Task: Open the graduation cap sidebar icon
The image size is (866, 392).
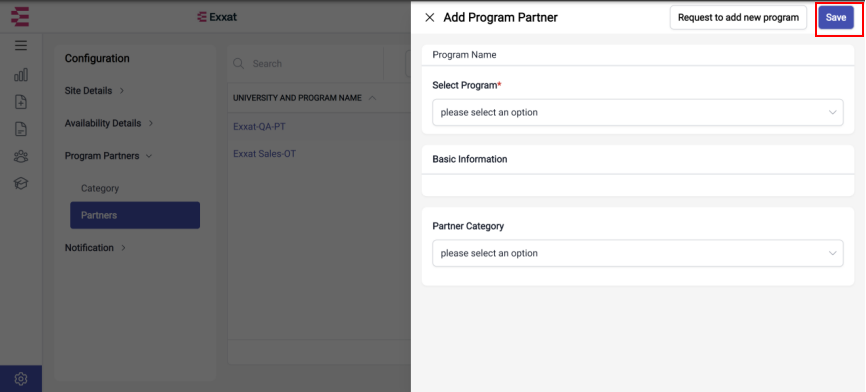Action: pyautogui.click(x=21, y=183)
